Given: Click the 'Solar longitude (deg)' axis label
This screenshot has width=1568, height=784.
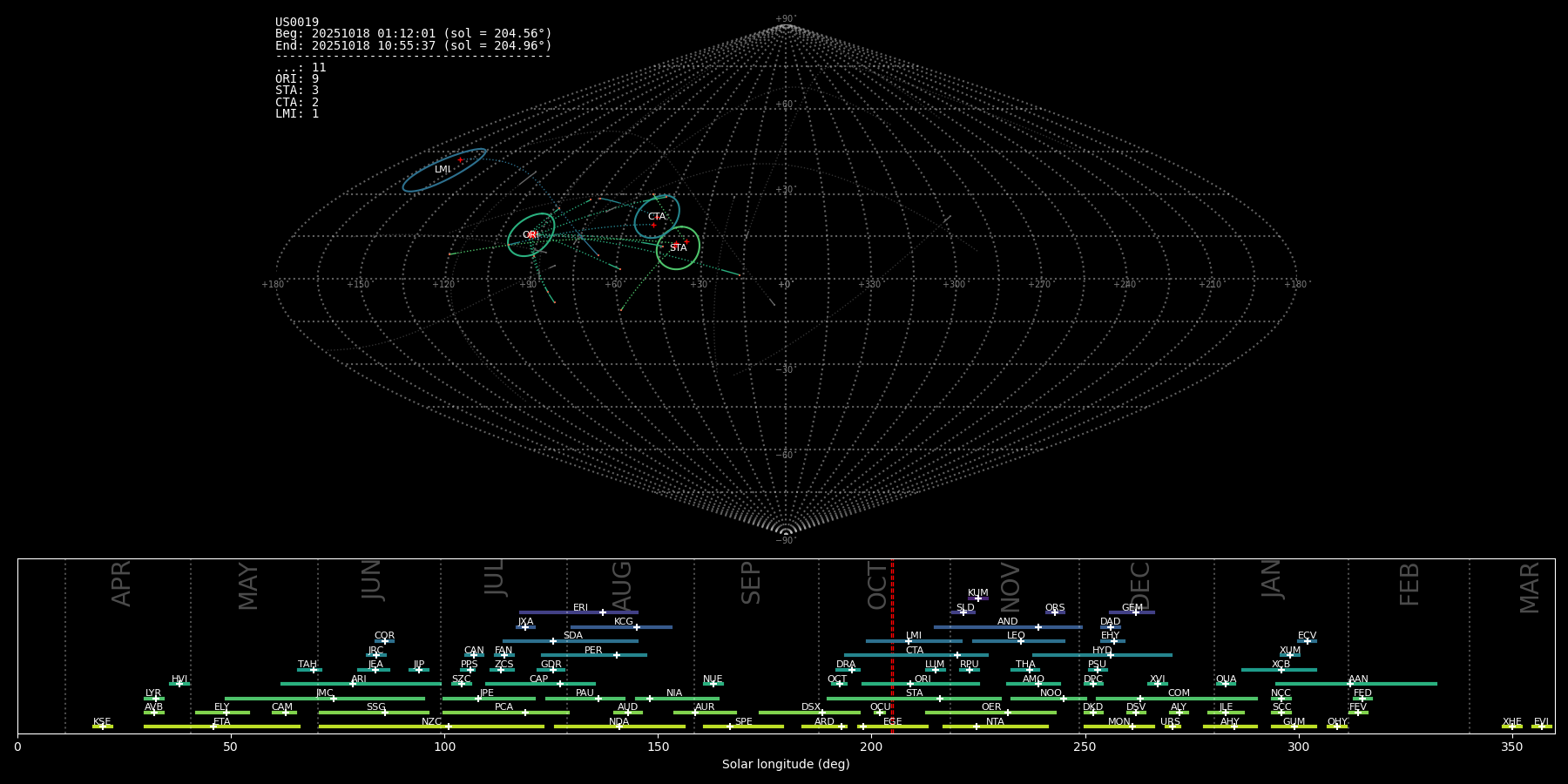Looking at the screenshot, I should coord(786,764).
